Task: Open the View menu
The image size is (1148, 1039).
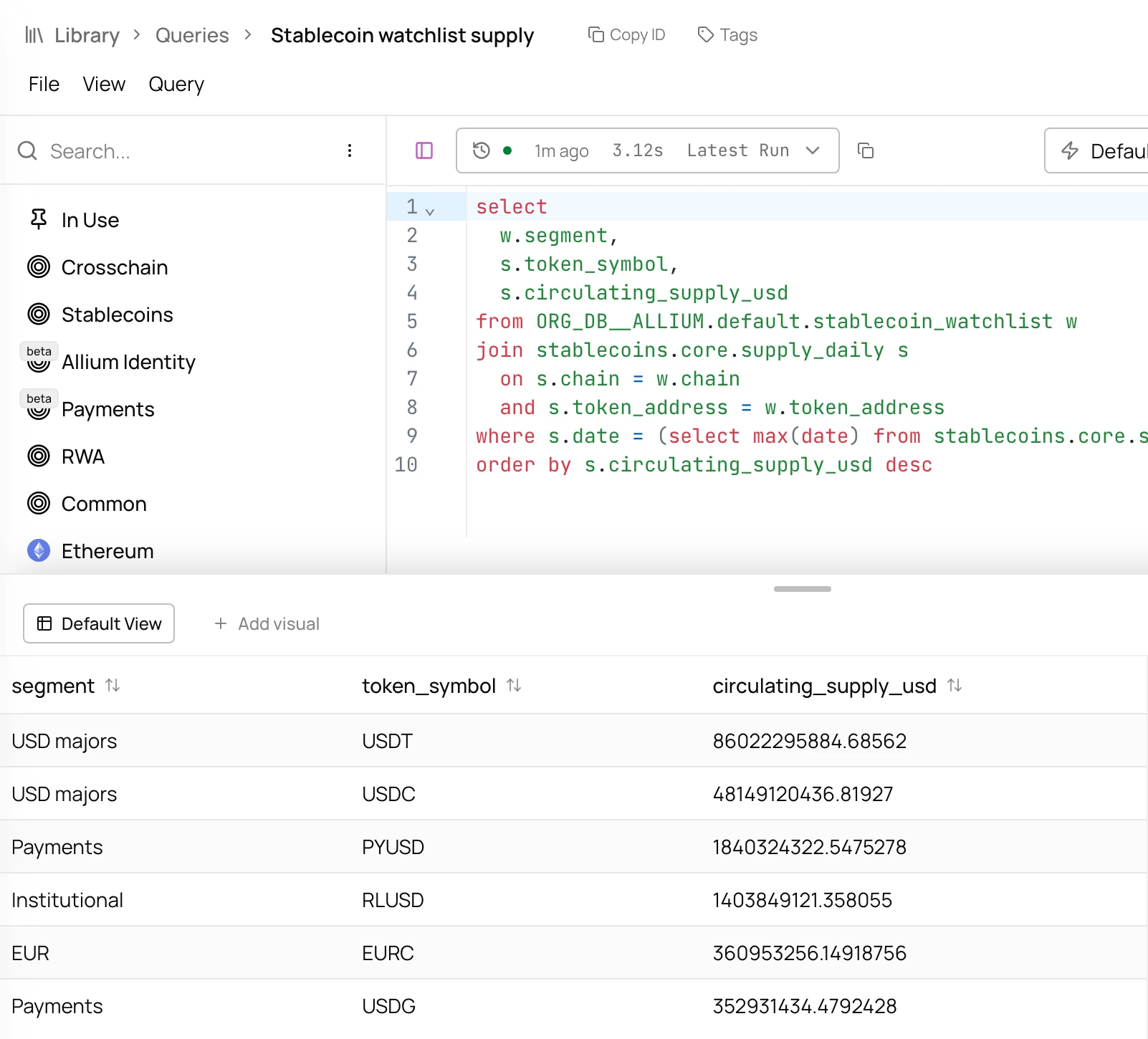Action: (x=104, y=84)
